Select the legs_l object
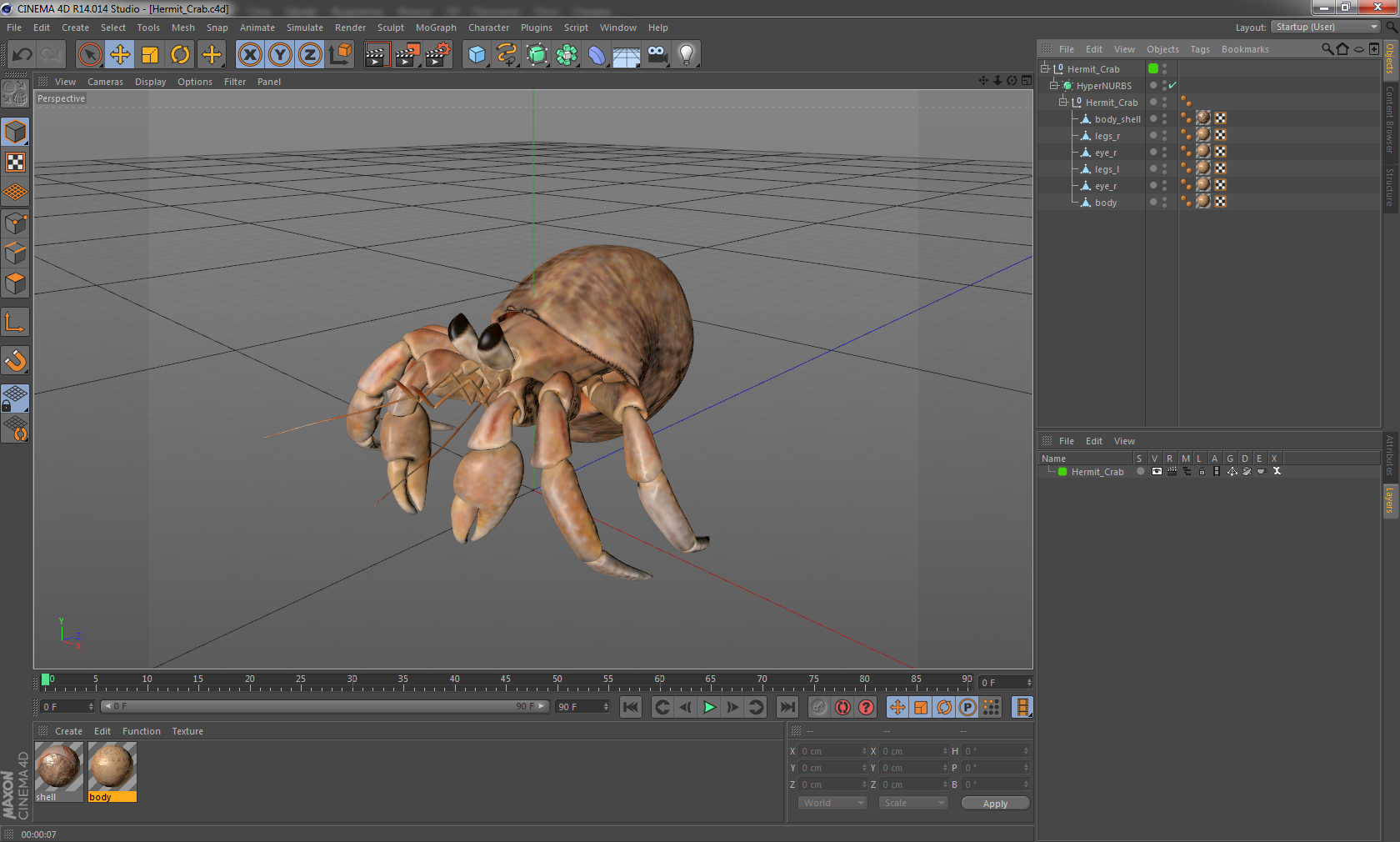1400x842 pixels. pos(1107,169)
